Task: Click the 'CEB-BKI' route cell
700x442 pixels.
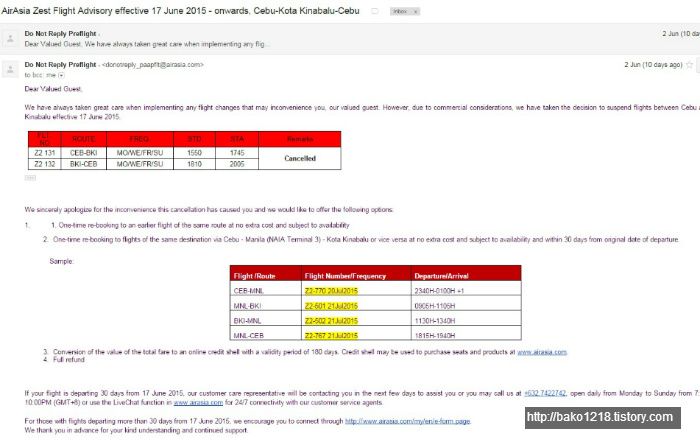Action: tap(83, 153)
